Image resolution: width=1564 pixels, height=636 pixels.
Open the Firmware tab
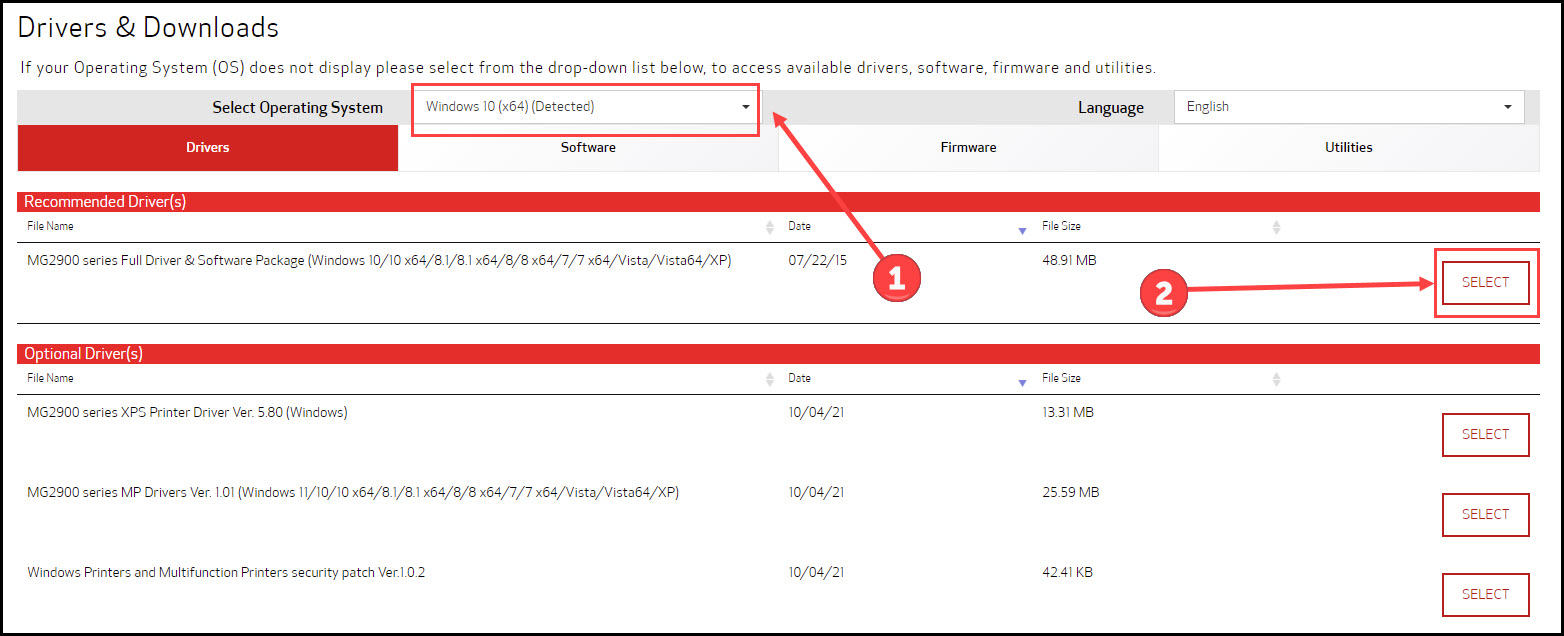tap(968, 148)
